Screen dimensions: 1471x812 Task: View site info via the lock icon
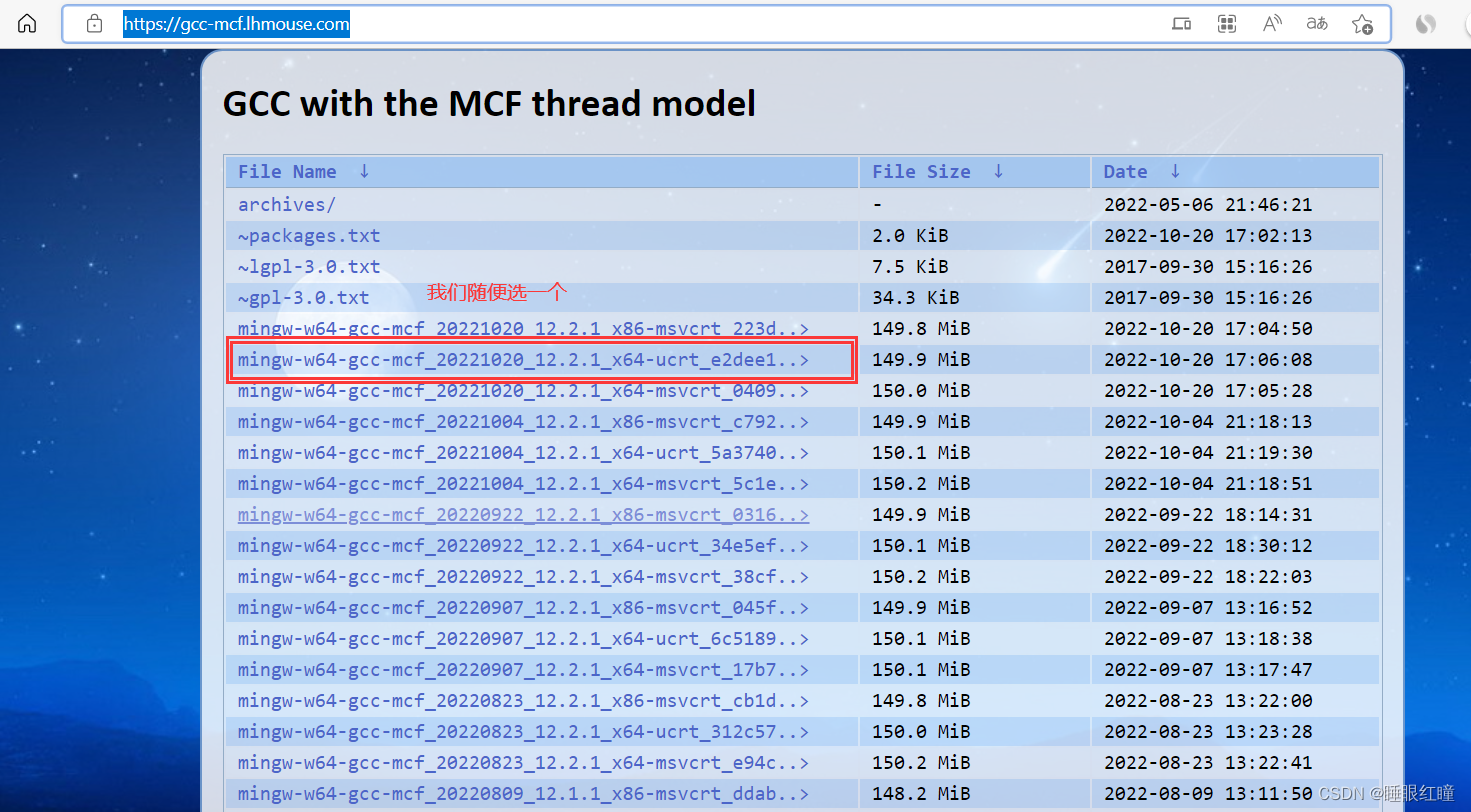click(x=94, y=24)
